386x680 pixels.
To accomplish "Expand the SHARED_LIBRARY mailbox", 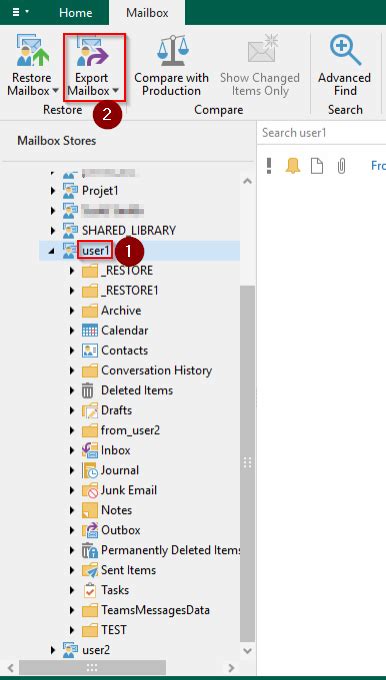I will click(53, 230).
